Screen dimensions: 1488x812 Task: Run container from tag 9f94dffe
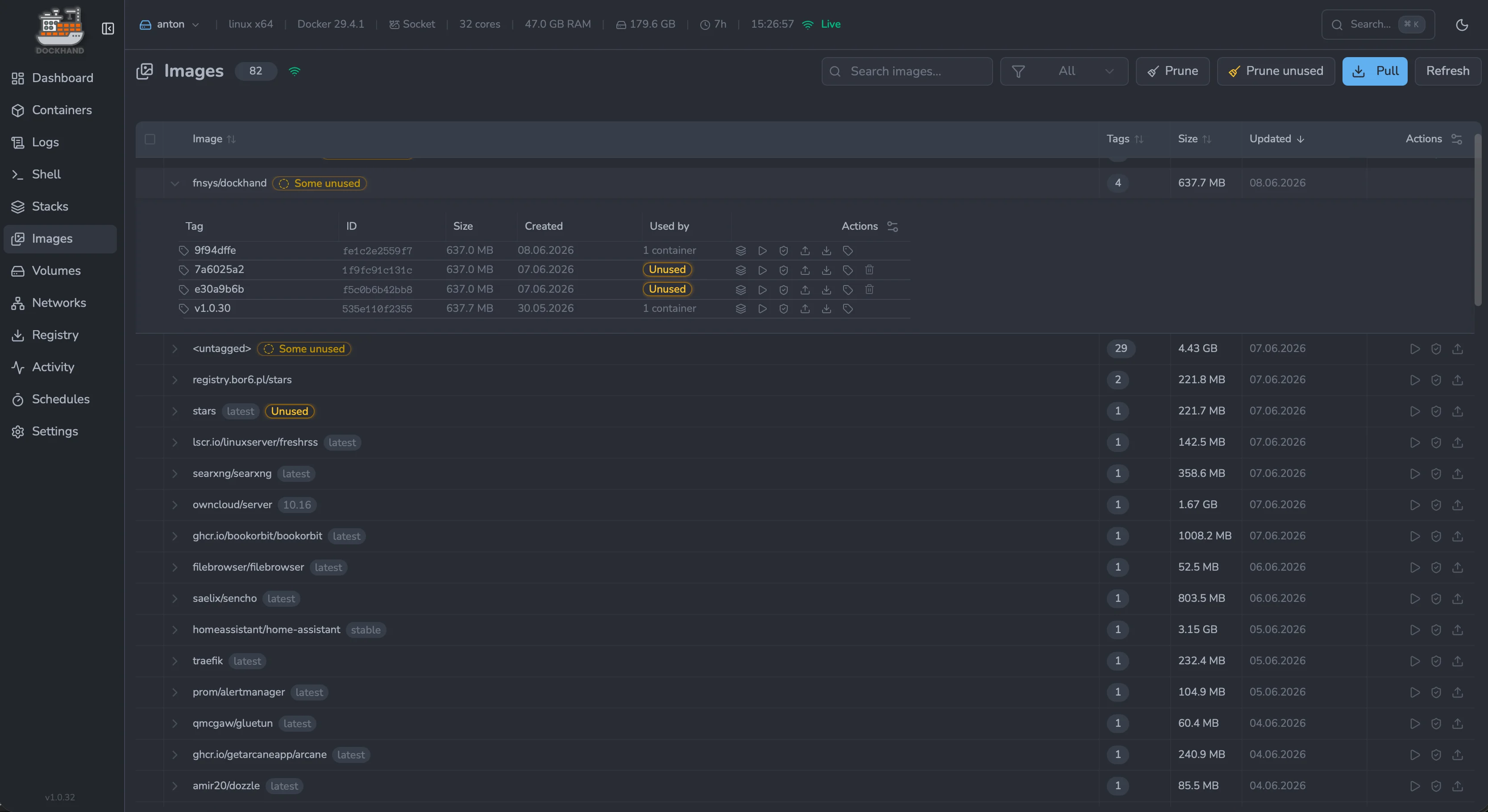pyautogui.click(x=762, y=251)
